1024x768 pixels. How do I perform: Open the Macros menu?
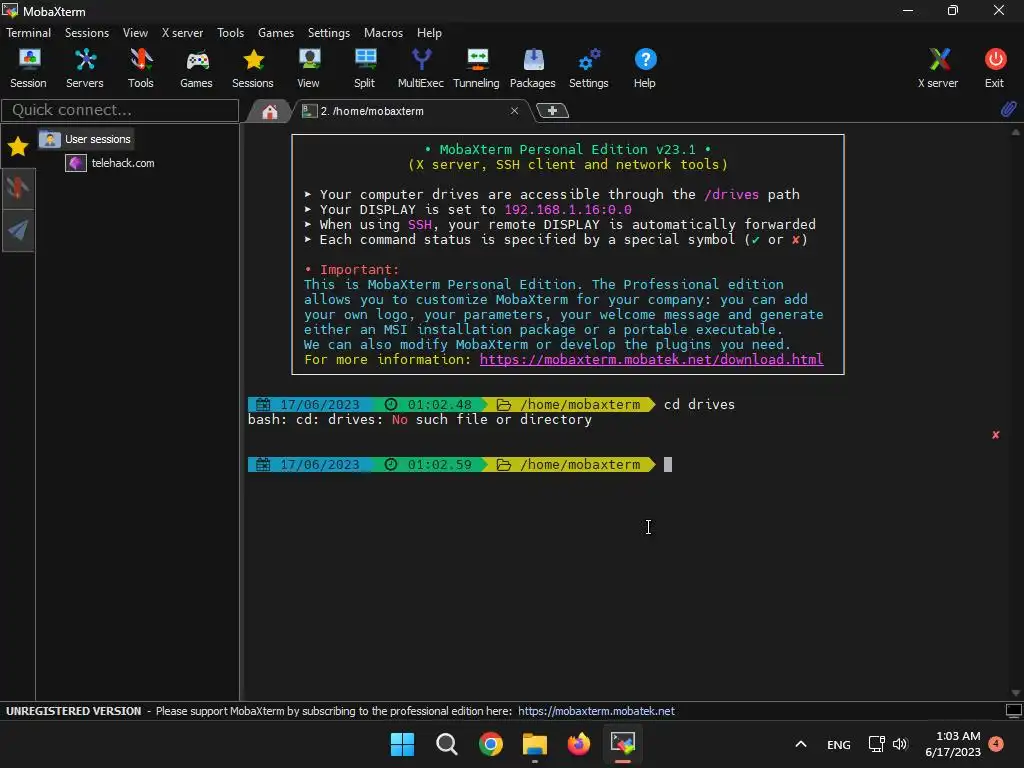[x=383, y=33]
